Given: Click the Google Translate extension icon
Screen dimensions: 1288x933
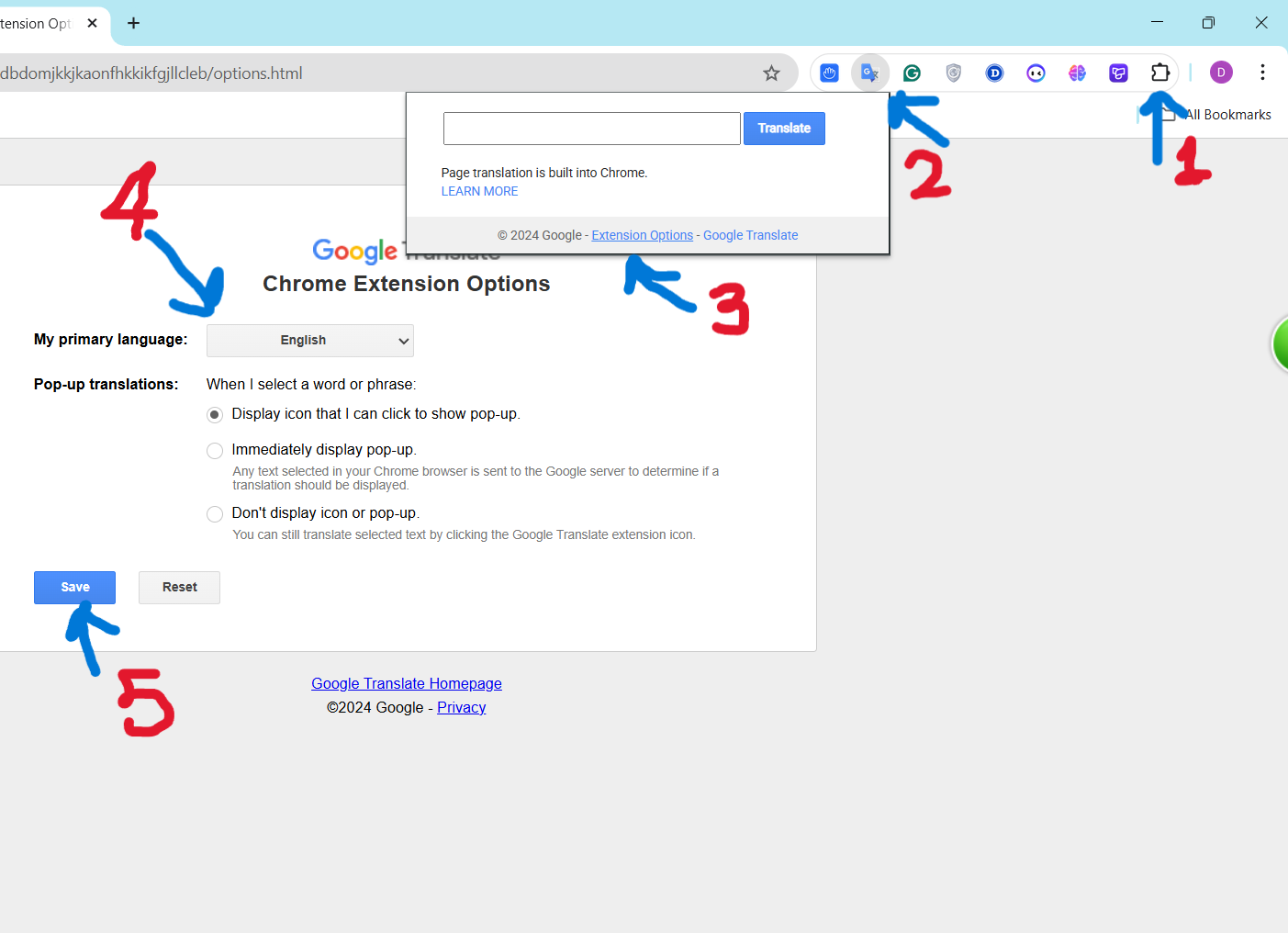Looking at the screenshot, I should click(869, 73).
